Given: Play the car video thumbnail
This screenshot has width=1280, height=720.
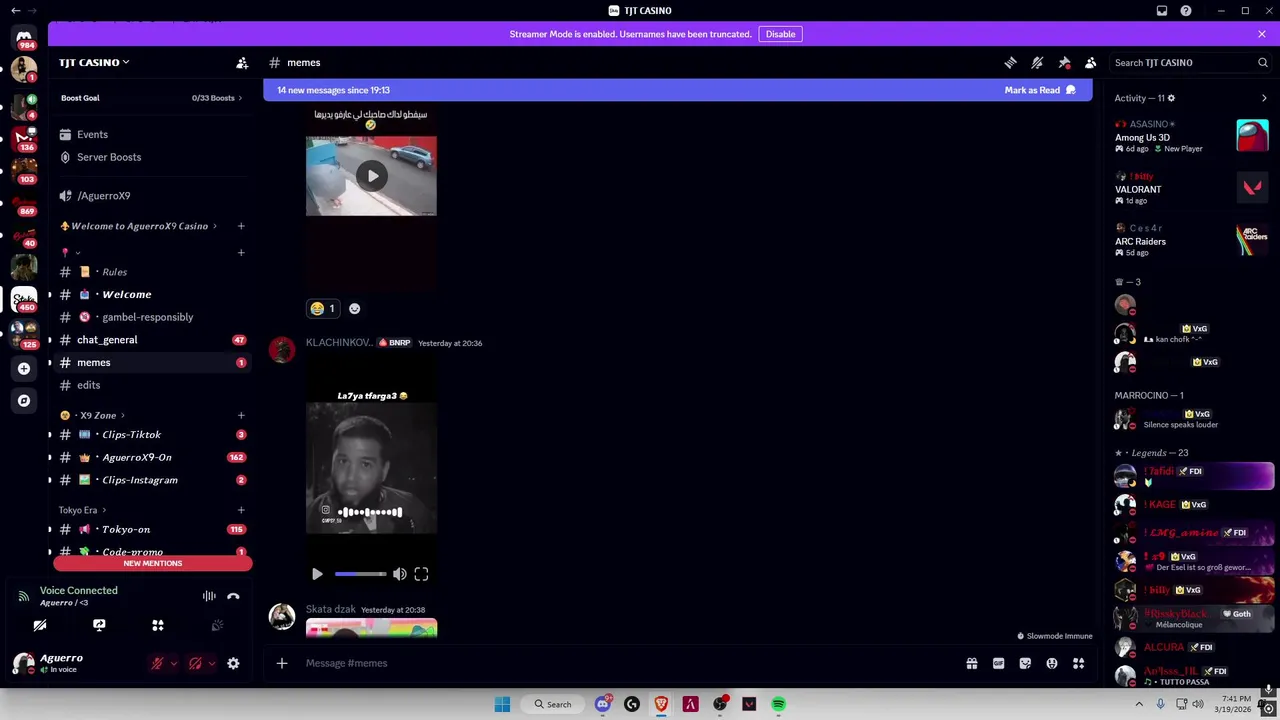Looking at the screenshot, I should (372, 176).
